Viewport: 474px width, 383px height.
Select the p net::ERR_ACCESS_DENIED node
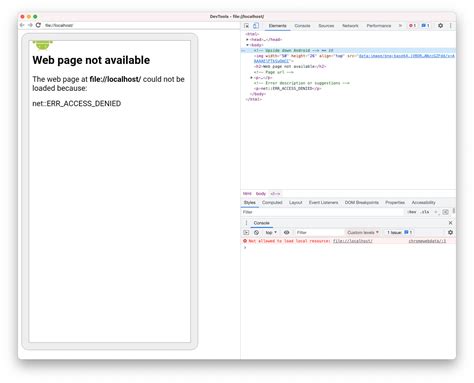pyautogui.click(x=287, y=88)
